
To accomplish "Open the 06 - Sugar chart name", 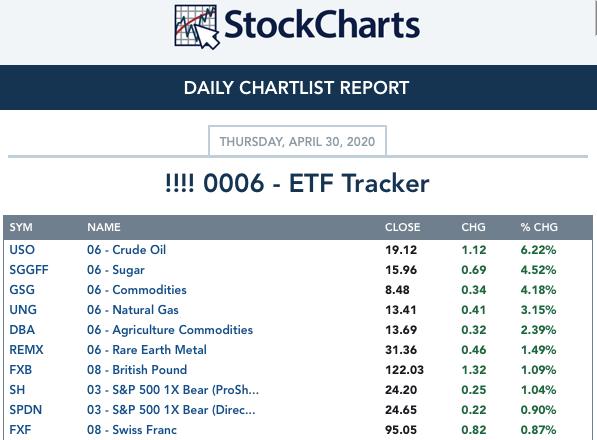I will (x=116, y=270).
